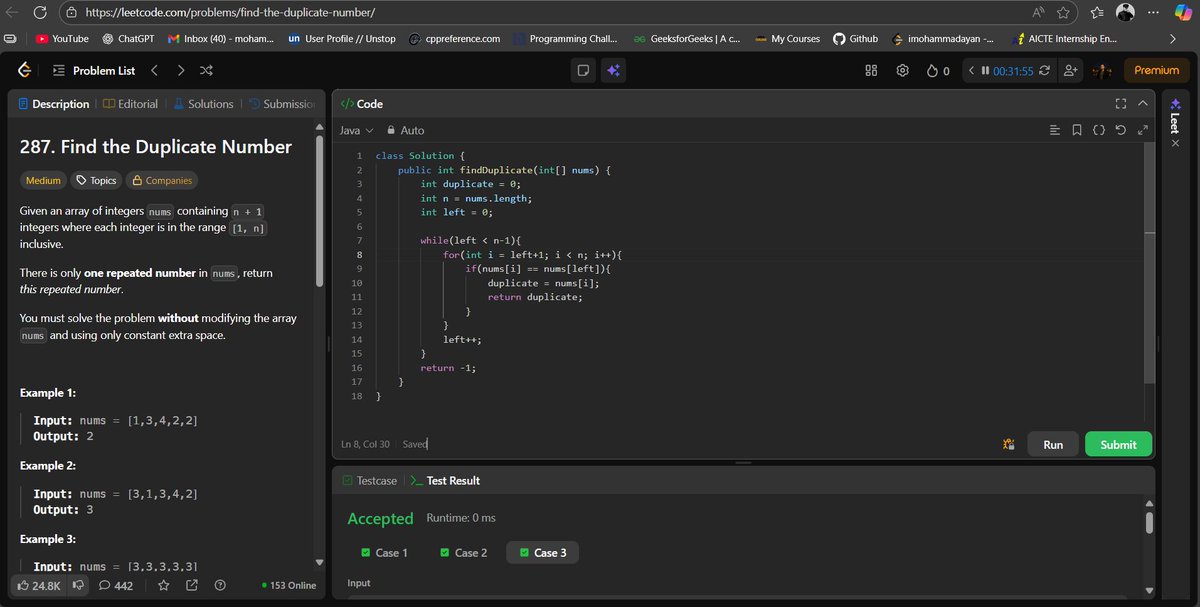Image resolution: width=1200 pixels, height=607 pixels.
Task: Open the YouTube bookmark
Action: click(x=62, y=39)
